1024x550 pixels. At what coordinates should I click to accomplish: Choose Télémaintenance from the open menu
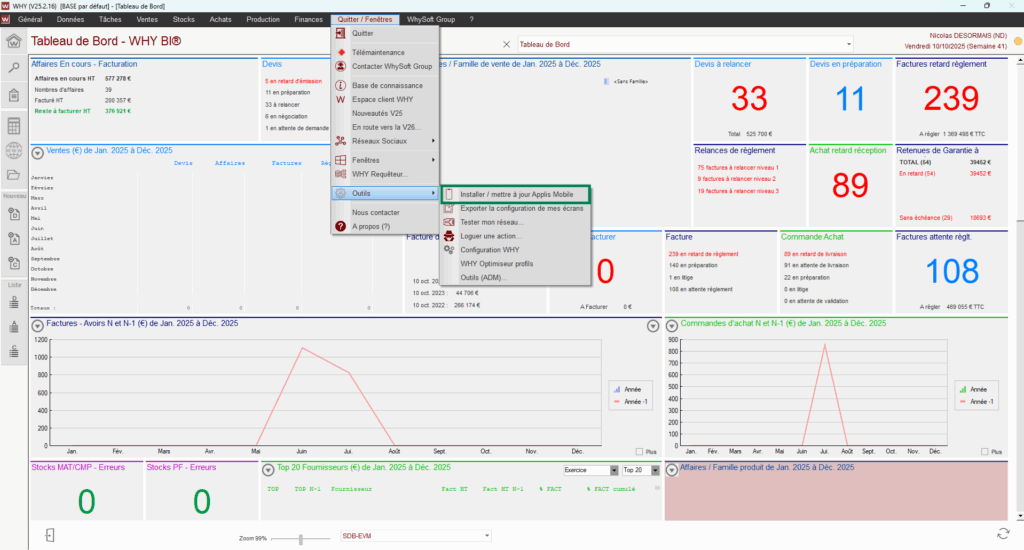point(378,52)
